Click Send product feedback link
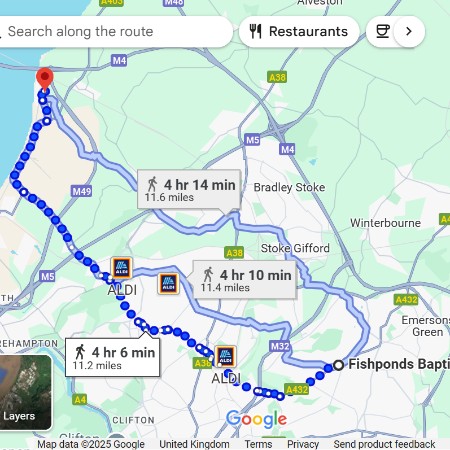Viewport: 450px width, 450px height. tap(384, 444)
